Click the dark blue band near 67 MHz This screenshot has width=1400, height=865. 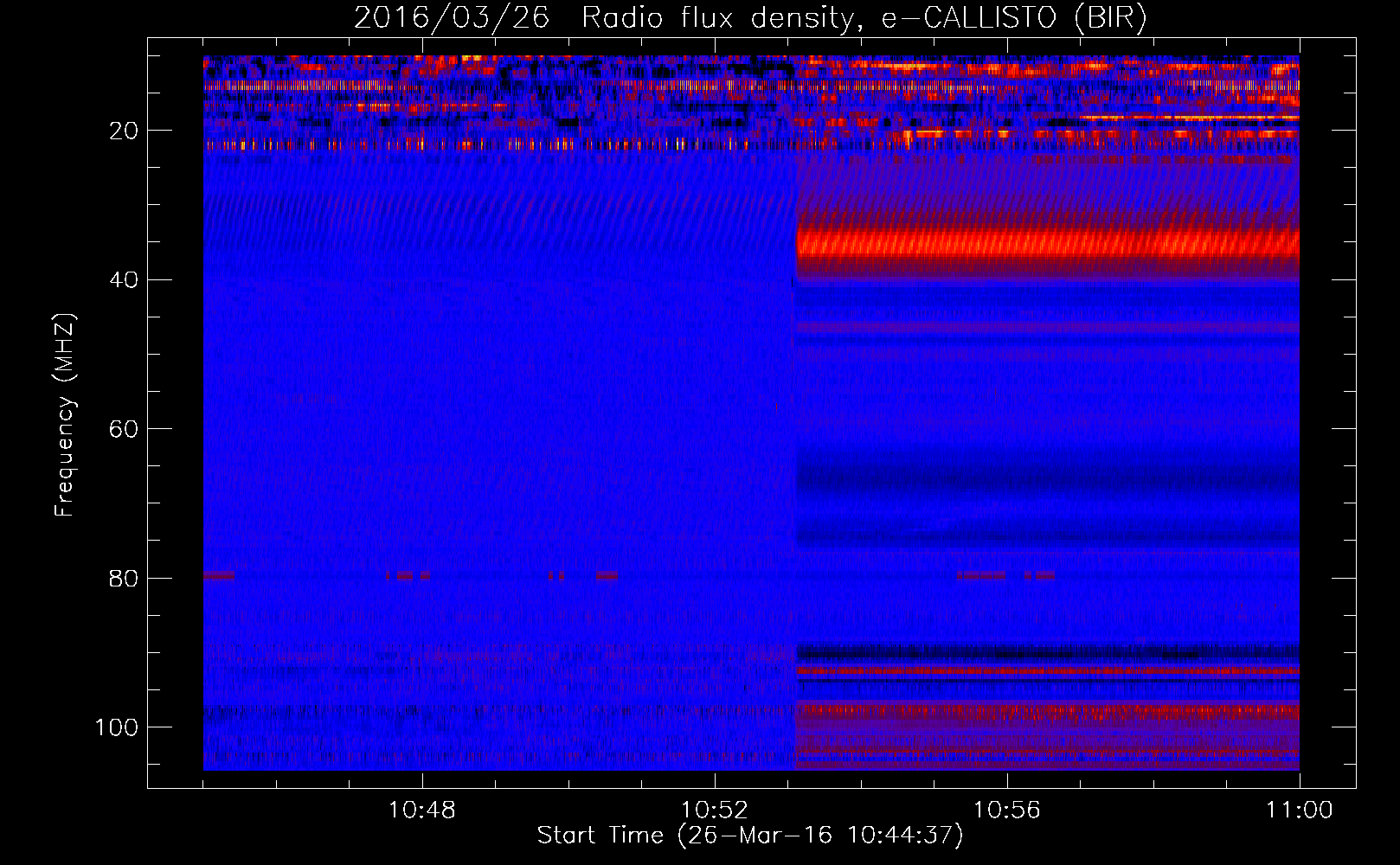[x=1047, y=480]
